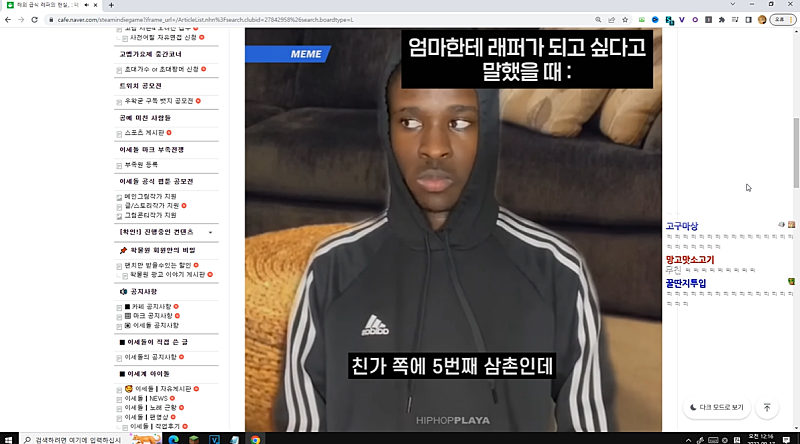Go back to the previous page
Screen dimensions: 800x444
click(x=8, y=20)
